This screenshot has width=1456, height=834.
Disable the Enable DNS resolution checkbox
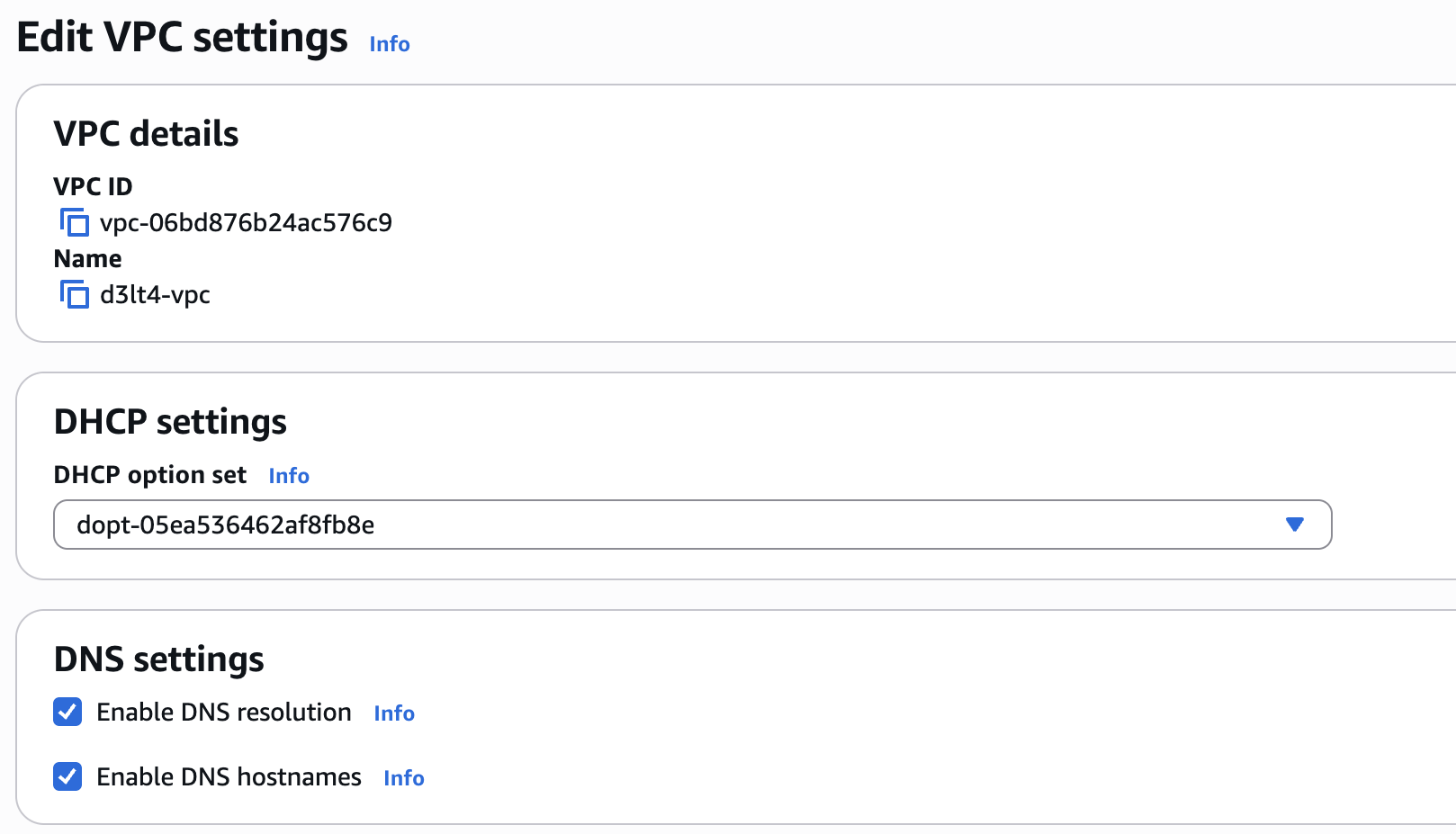(67, 712)
